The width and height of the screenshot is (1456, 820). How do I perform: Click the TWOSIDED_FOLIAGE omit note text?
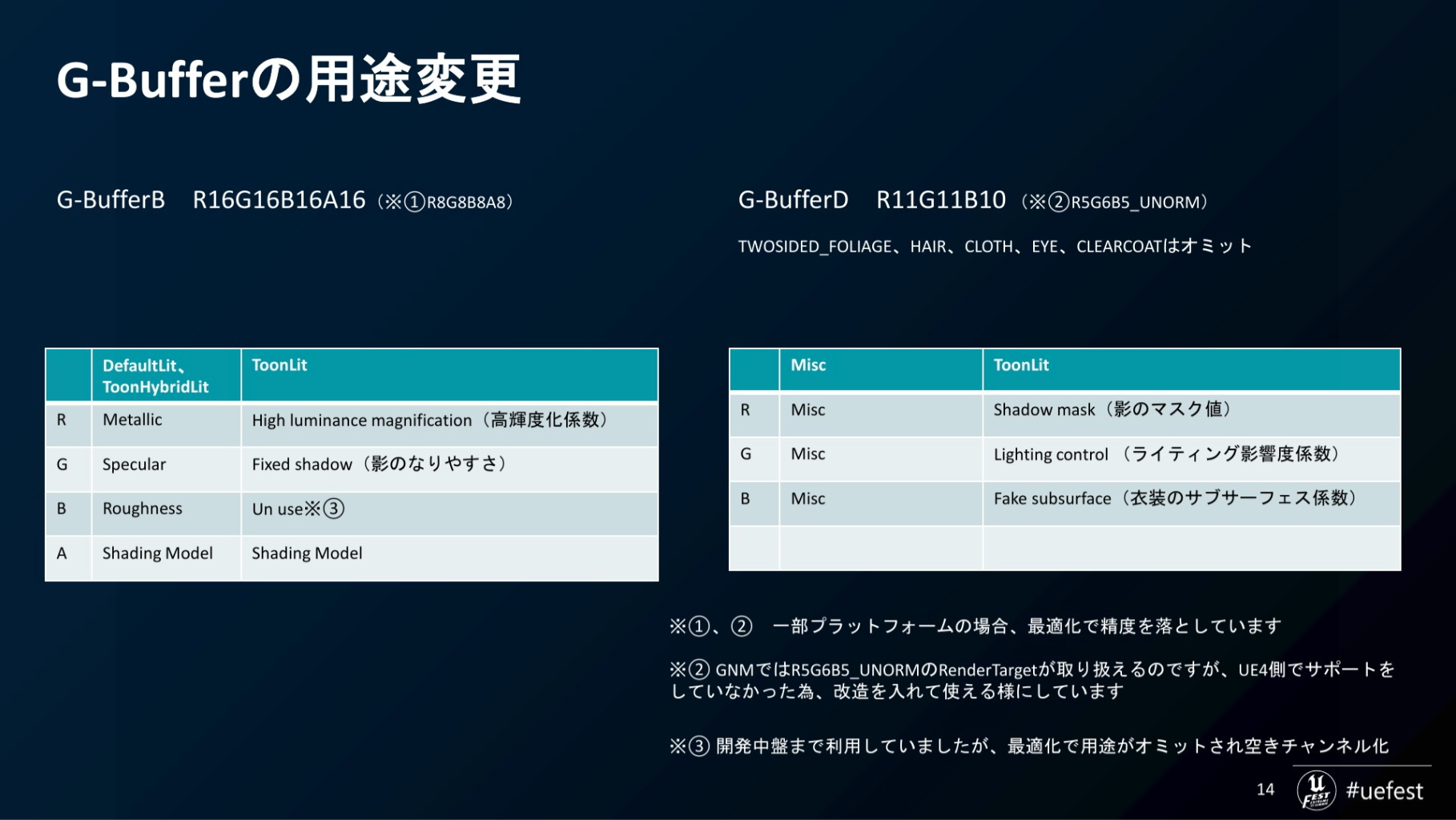coord(994,247)
